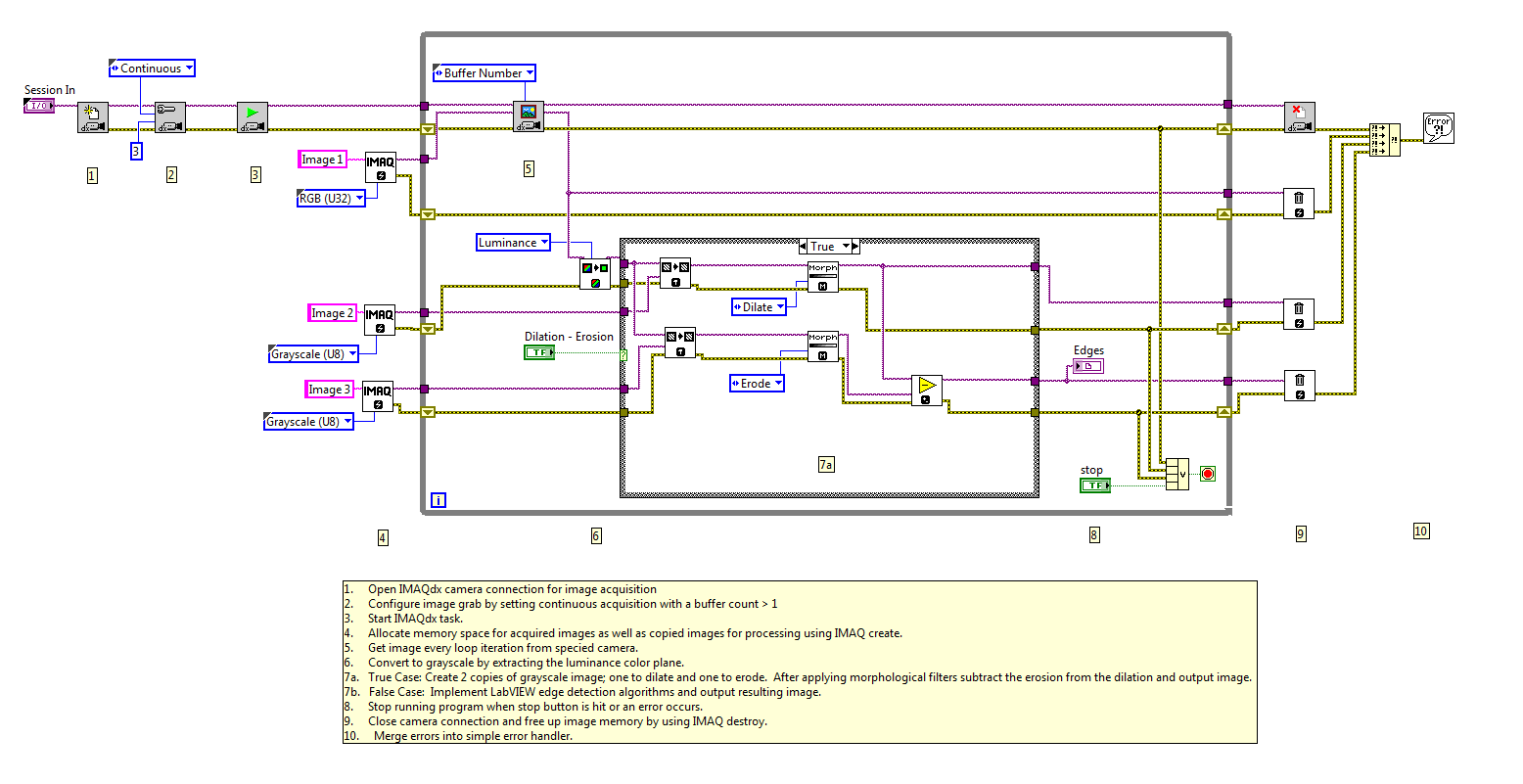Click the case selector question mark terminal
The height and width of the screenshot is (784, 1523).
[623, 355]
